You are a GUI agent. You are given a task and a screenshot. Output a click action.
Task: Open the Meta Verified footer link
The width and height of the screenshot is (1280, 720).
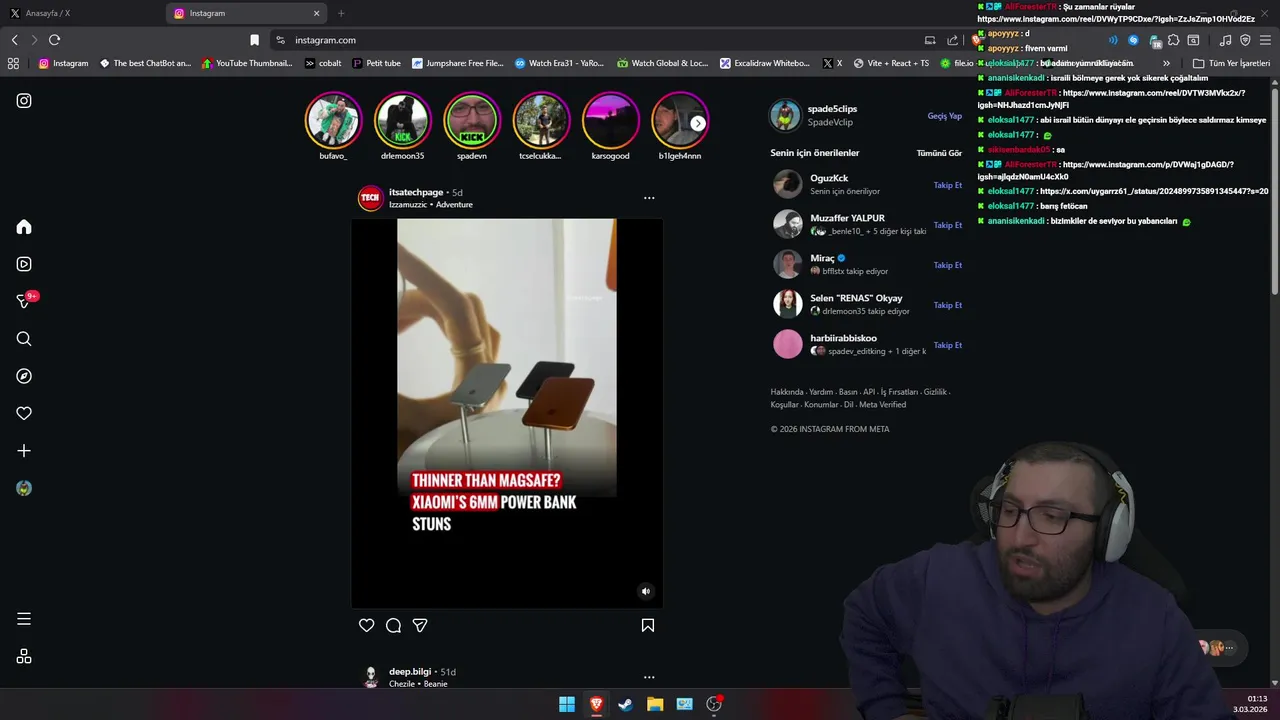click(882, 405)
